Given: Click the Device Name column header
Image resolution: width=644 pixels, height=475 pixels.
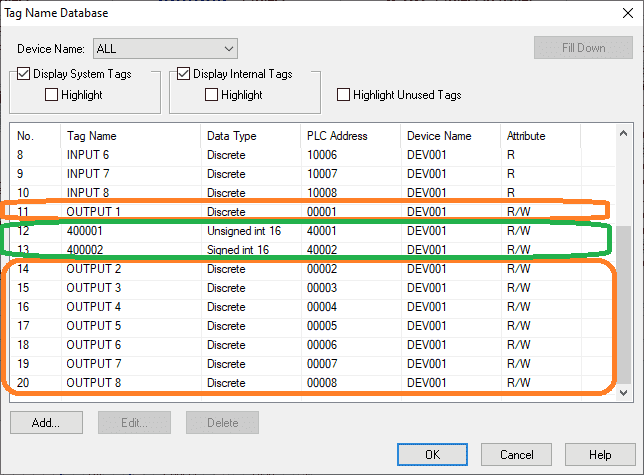Looking at the screenshot, I should point(451,136).
